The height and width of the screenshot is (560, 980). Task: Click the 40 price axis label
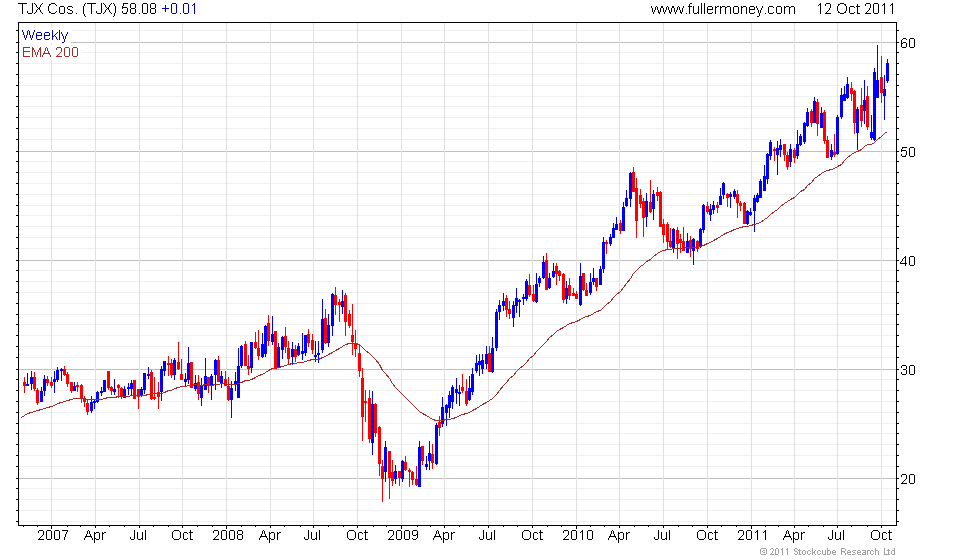(x=908, y=261)
